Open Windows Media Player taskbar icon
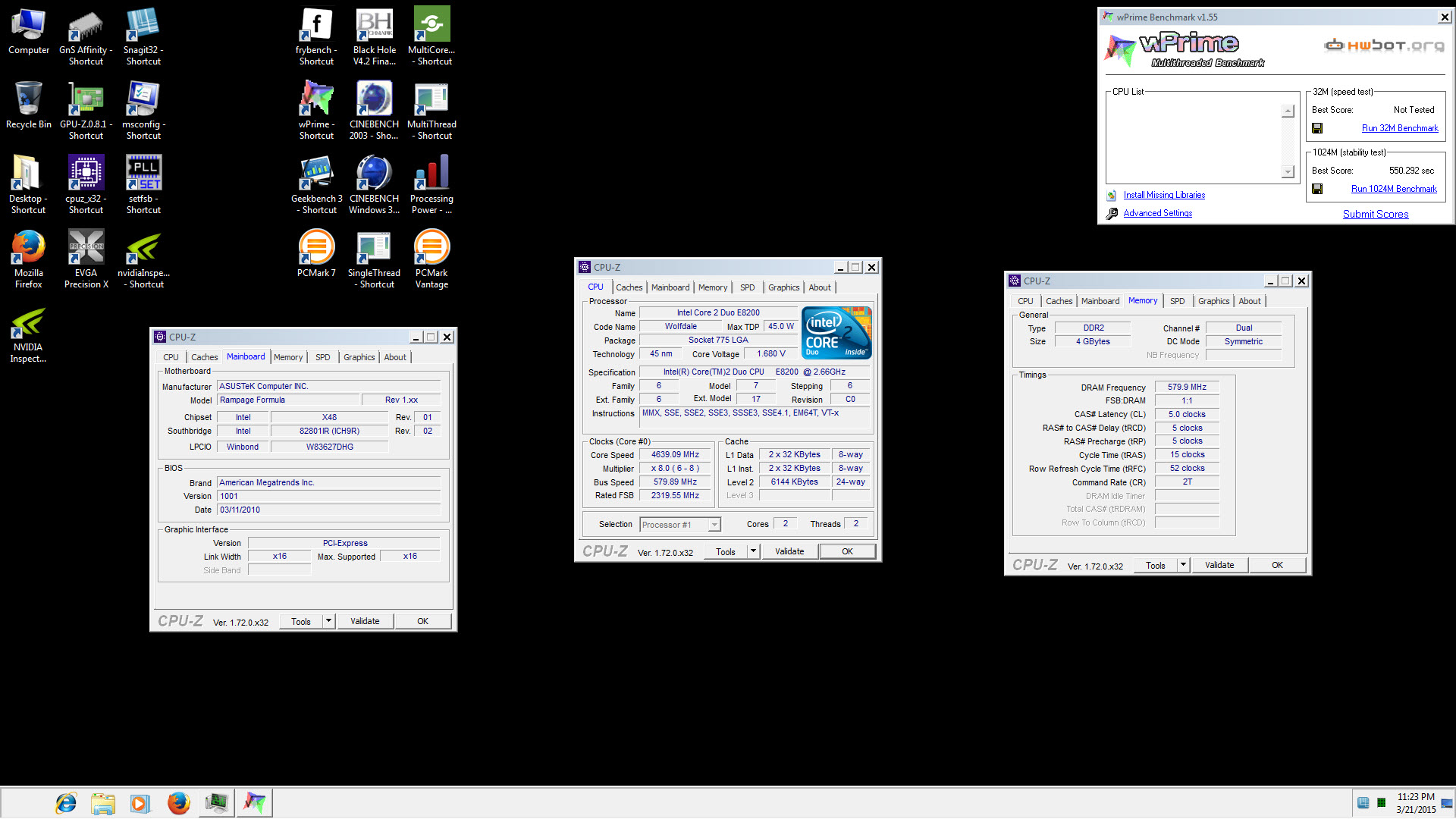The width and height of the screenshot is (1456, 819). click(x=140, y=802)
